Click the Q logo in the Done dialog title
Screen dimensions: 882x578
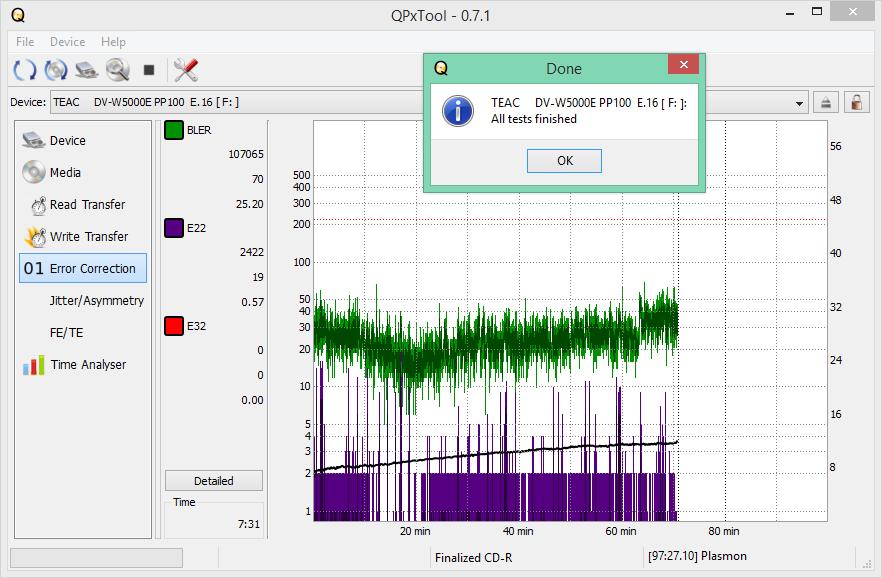(x=442, y=69)
